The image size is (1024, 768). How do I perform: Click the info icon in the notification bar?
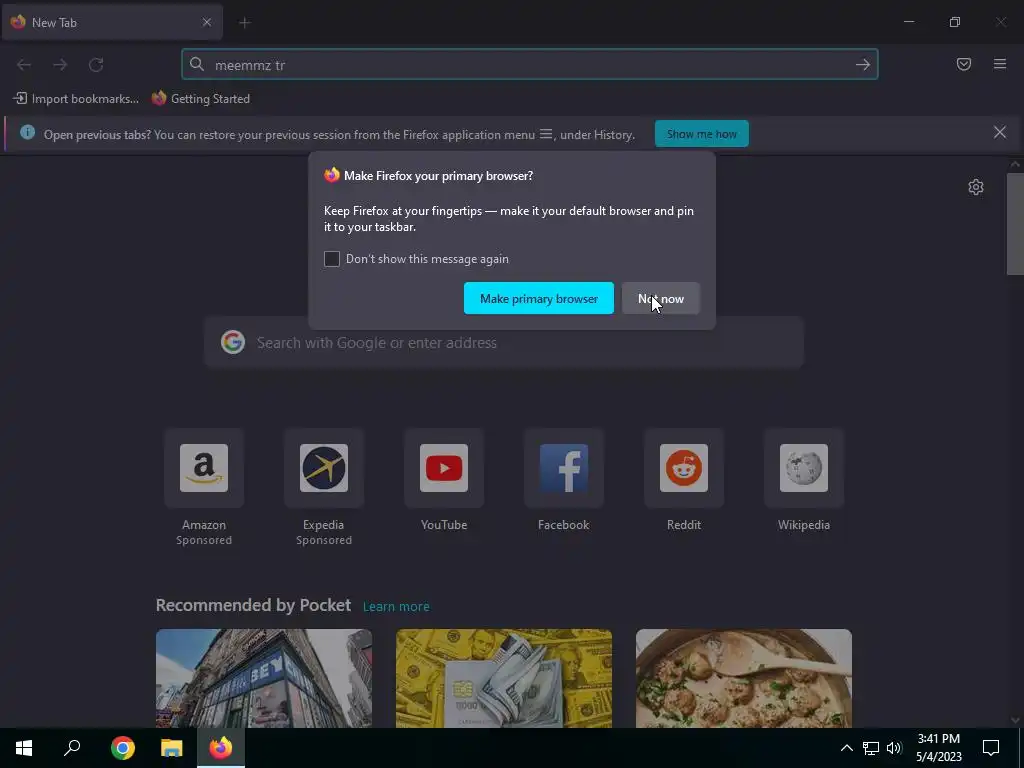pos(27,133)
